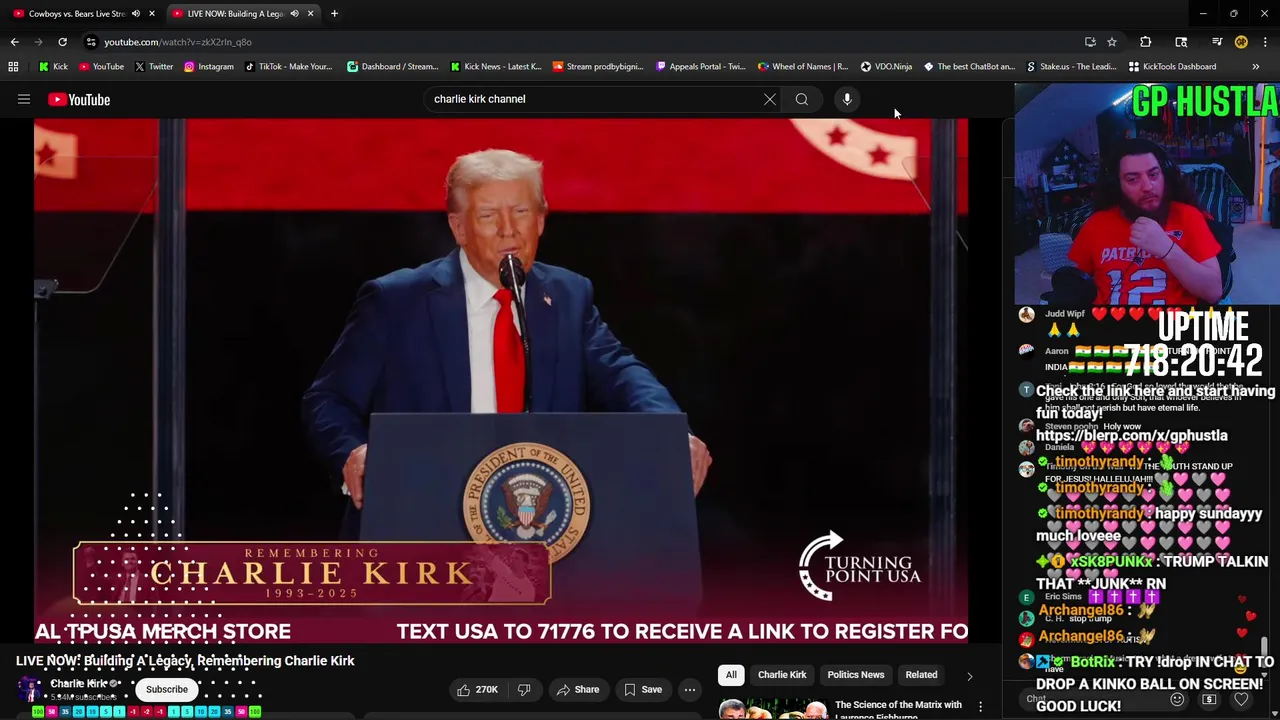The width and height of the screenshot is (1280, 720).
Task: Open a new browser tab
Action: click(334, 13)
